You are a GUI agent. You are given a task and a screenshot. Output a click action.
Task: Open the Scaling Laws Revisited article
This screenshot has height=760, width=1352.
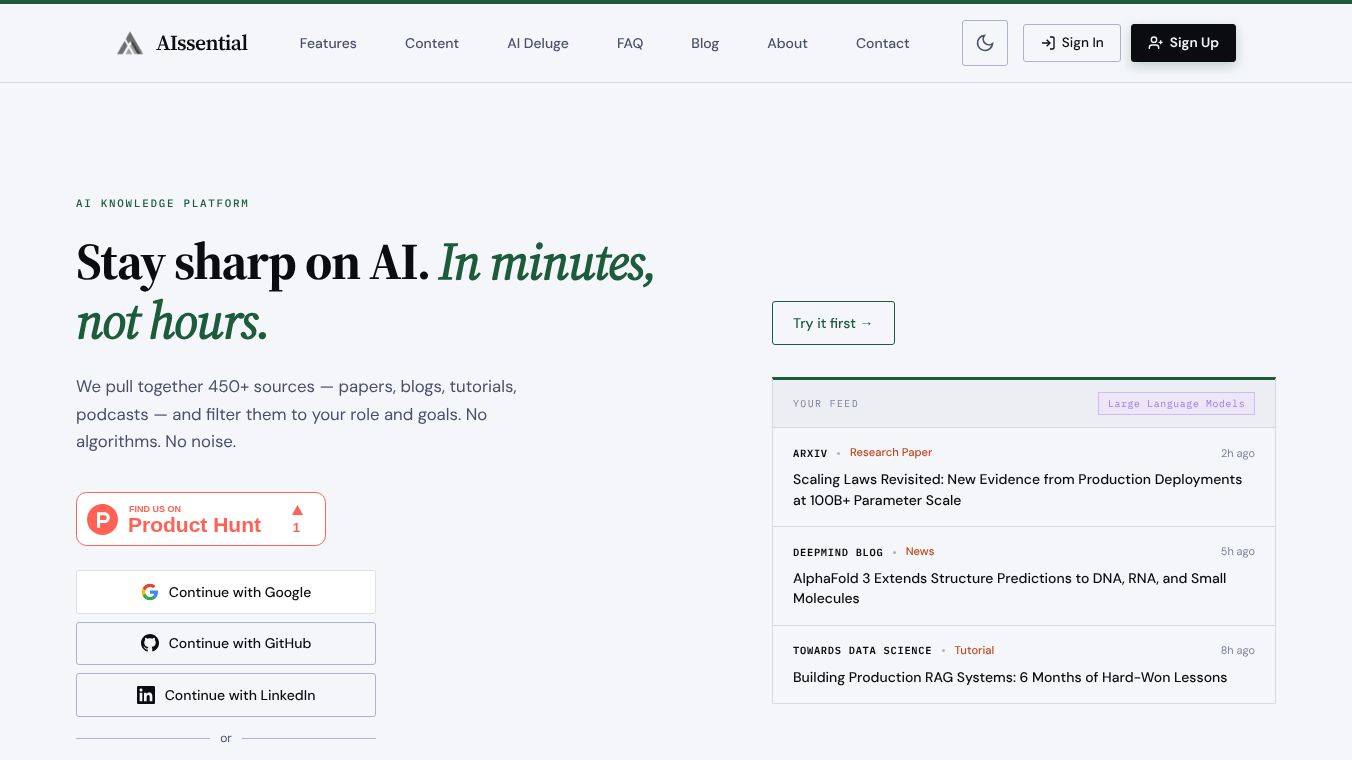(x=1017, y=490)
